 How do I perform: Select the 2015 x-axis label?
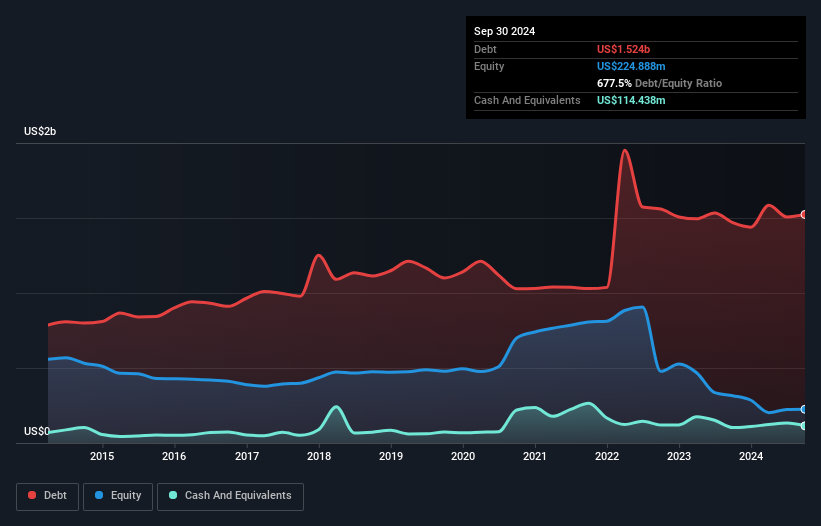[x=102, y=456]
